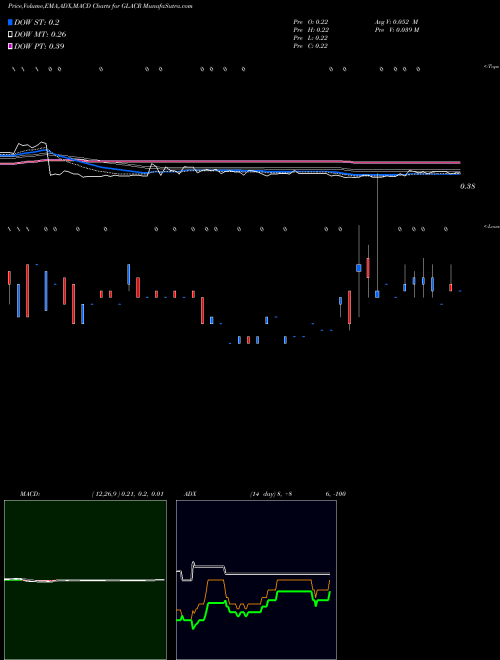Select the 'DOW ST: 0.2' legend text
Image resolution: width=500 pixels, height=660 pixels.
click(37, 23)
